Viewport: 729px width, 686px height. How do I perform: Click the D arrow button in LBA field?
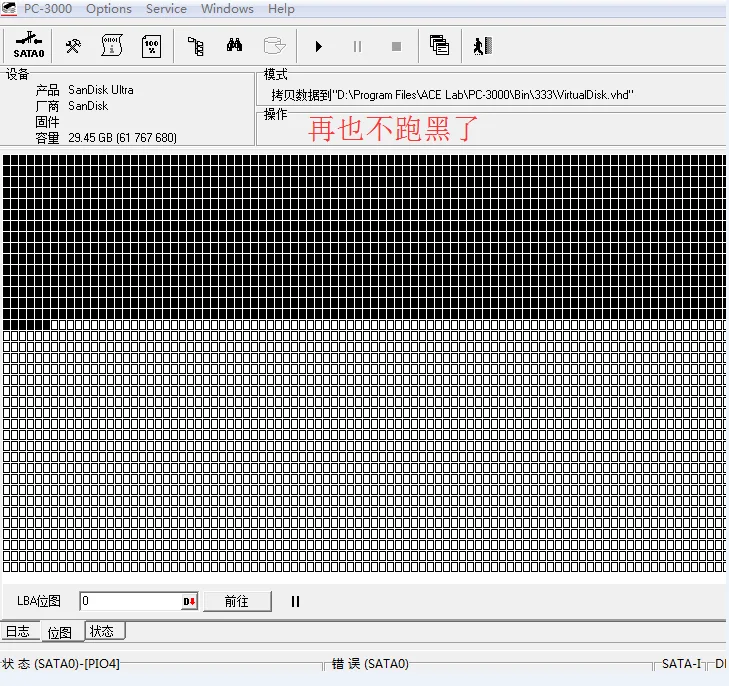coord(189,601)
